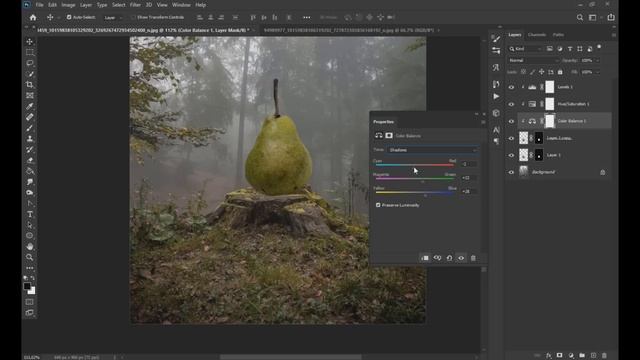Delete layer with Layers panel trash
The height and width of the screenshot is (360, 640).
click(604, 356)
